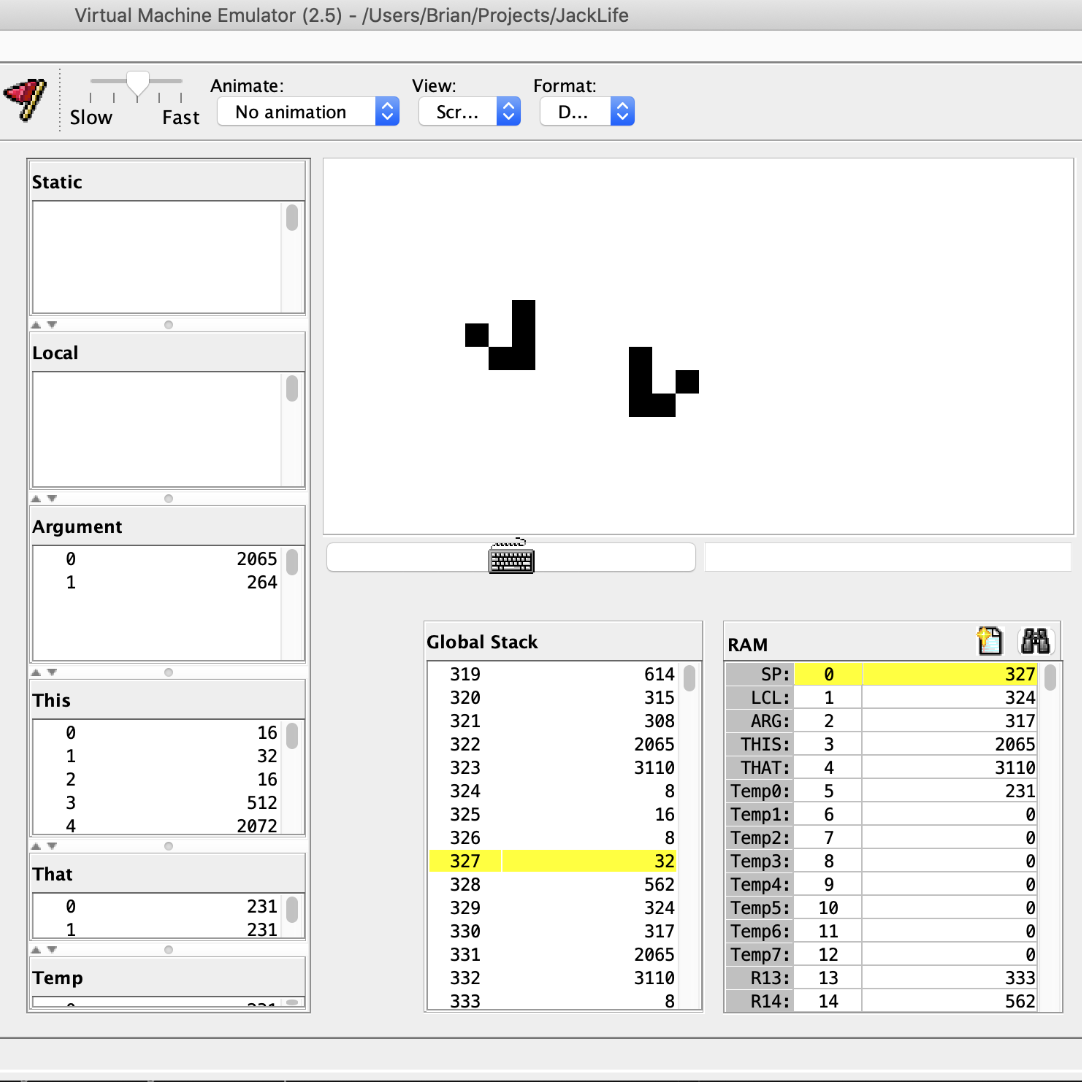Click the Temp1 label in RAM
This screenshot has height=1082, width=1082.
(760, 814)
